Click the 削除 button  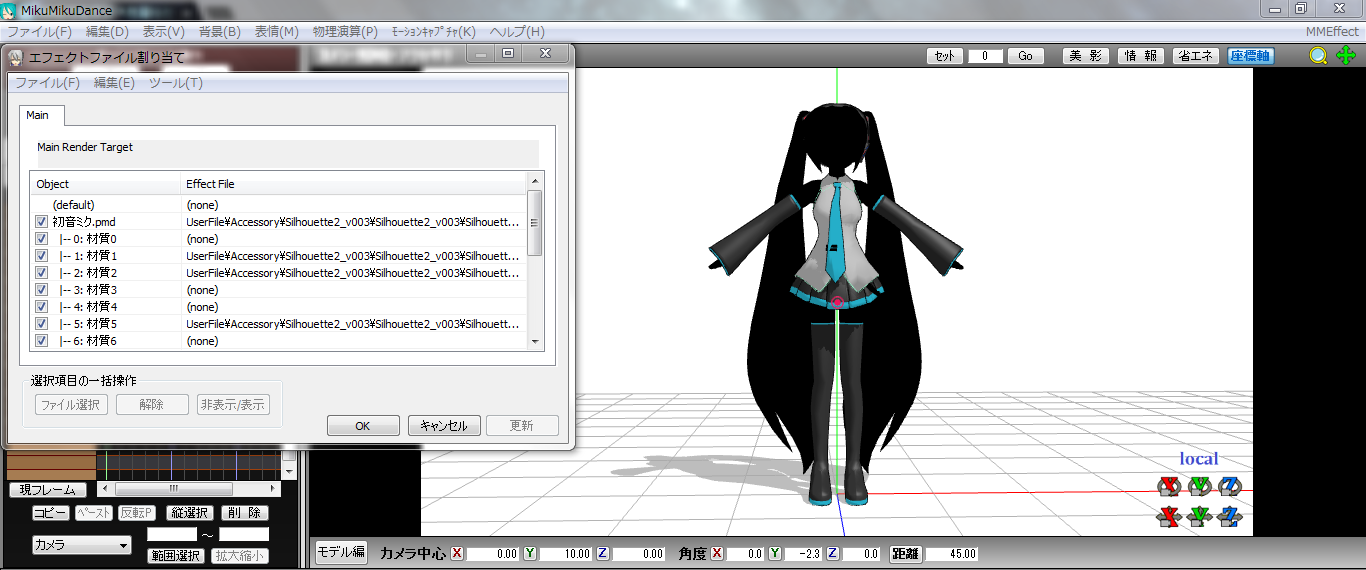coord(244,513)
